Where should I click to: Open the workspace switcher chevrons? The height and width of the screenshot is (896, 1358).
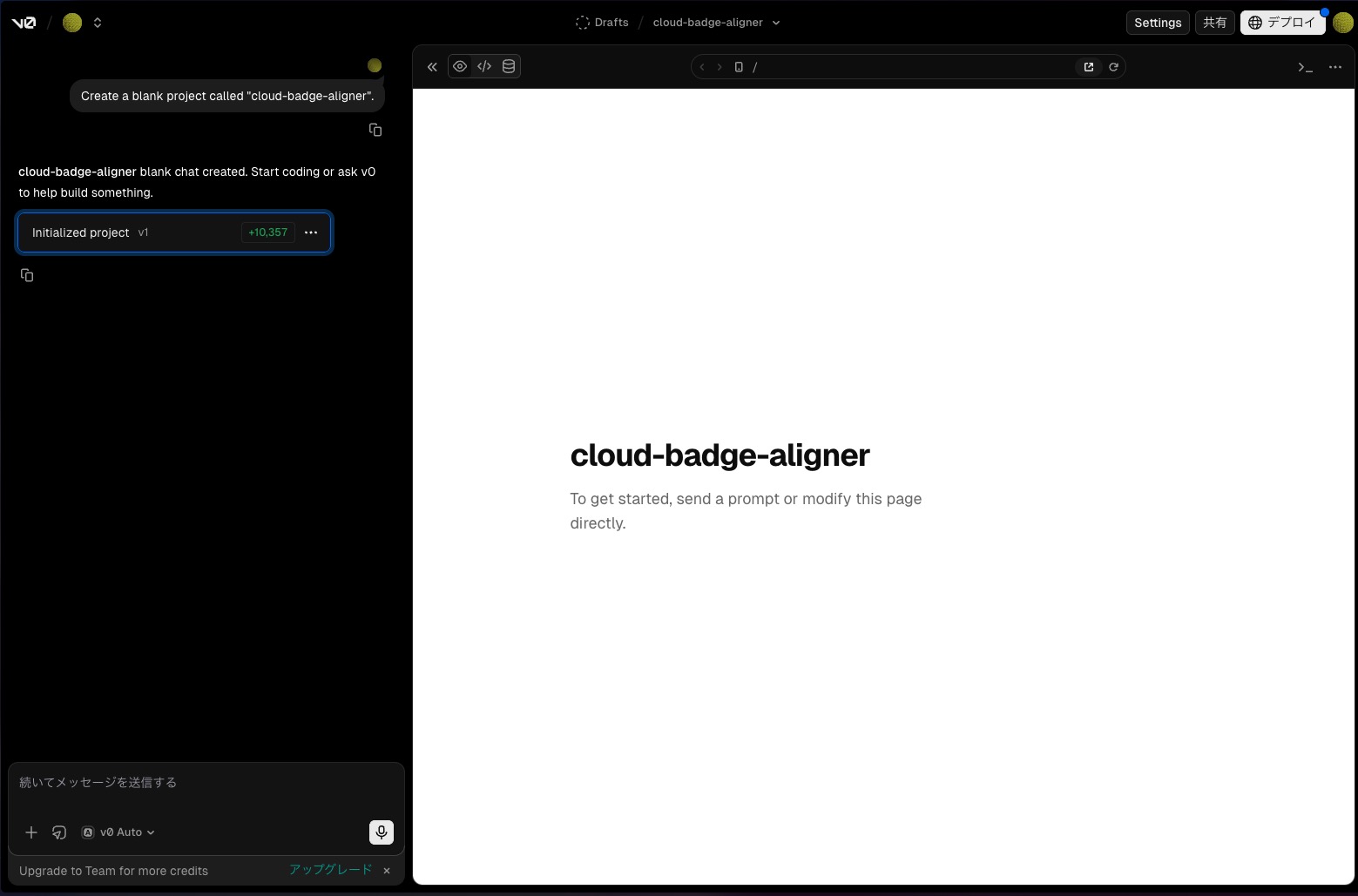pos(98,23)
